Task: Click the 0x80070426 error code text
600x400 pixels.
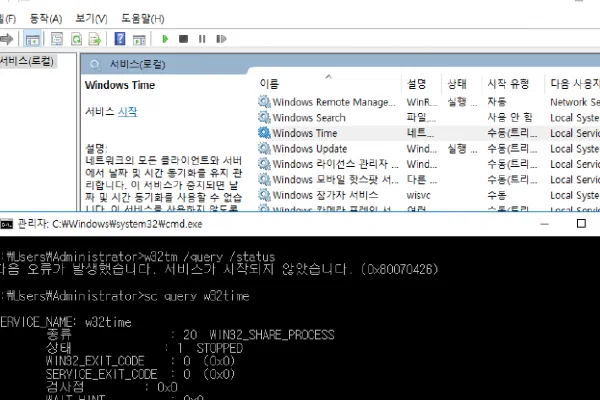Action: 399,269
